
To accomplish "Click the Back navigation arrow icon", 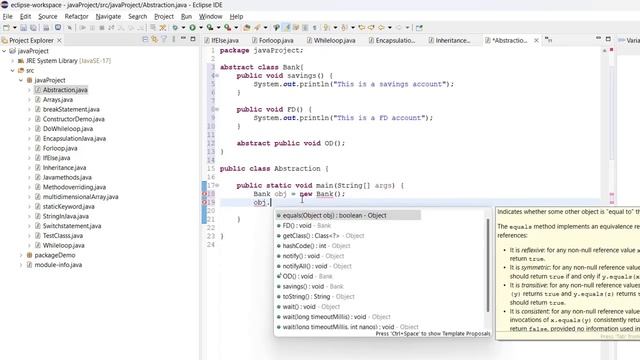I will (381, 28).
